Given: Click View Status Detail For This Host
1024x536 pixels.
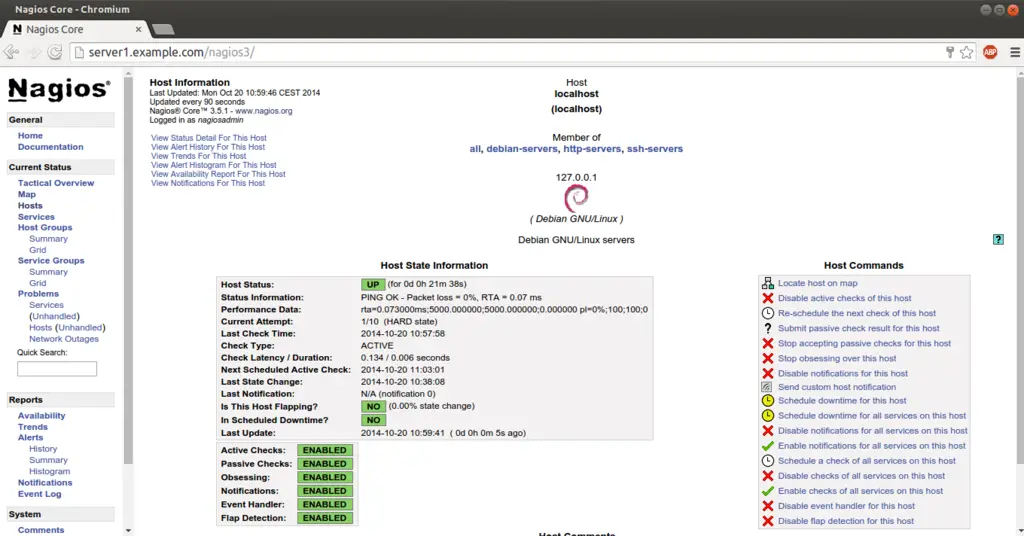Looking at the screenshot, I should [209, 138].
